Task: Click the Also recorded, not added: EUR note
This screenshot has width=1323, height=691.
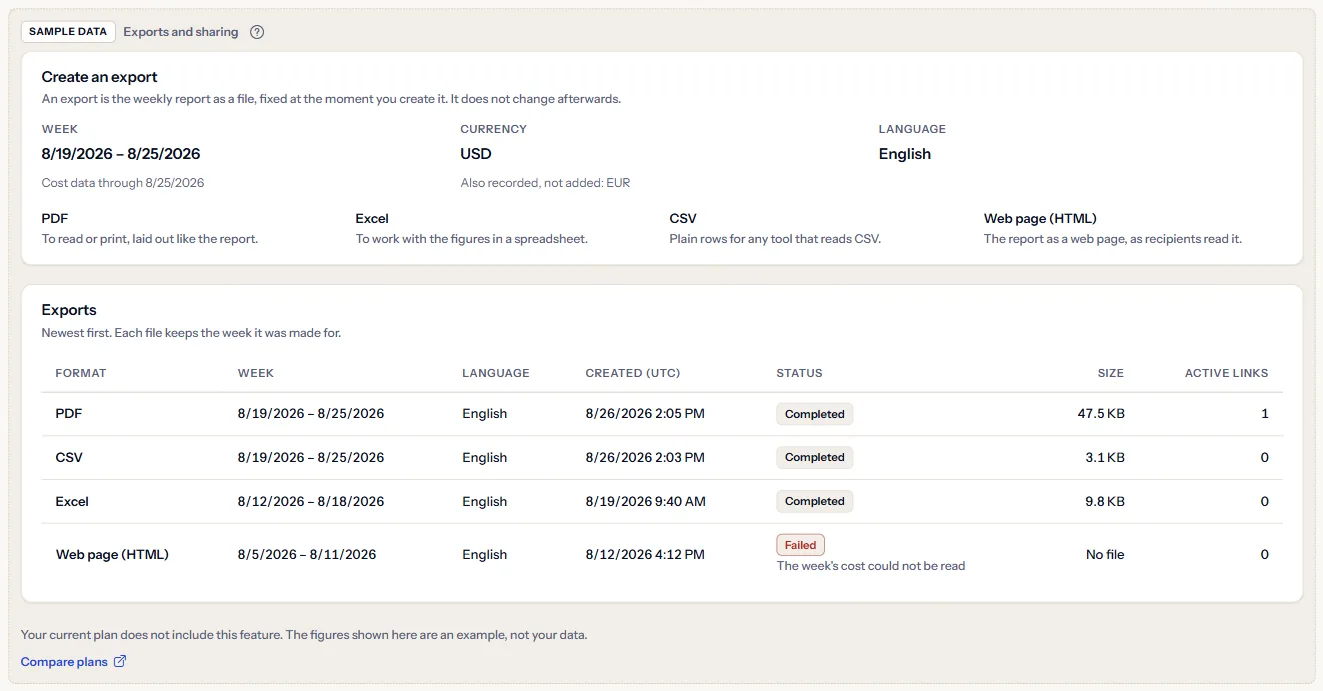Action: [545, 183]
